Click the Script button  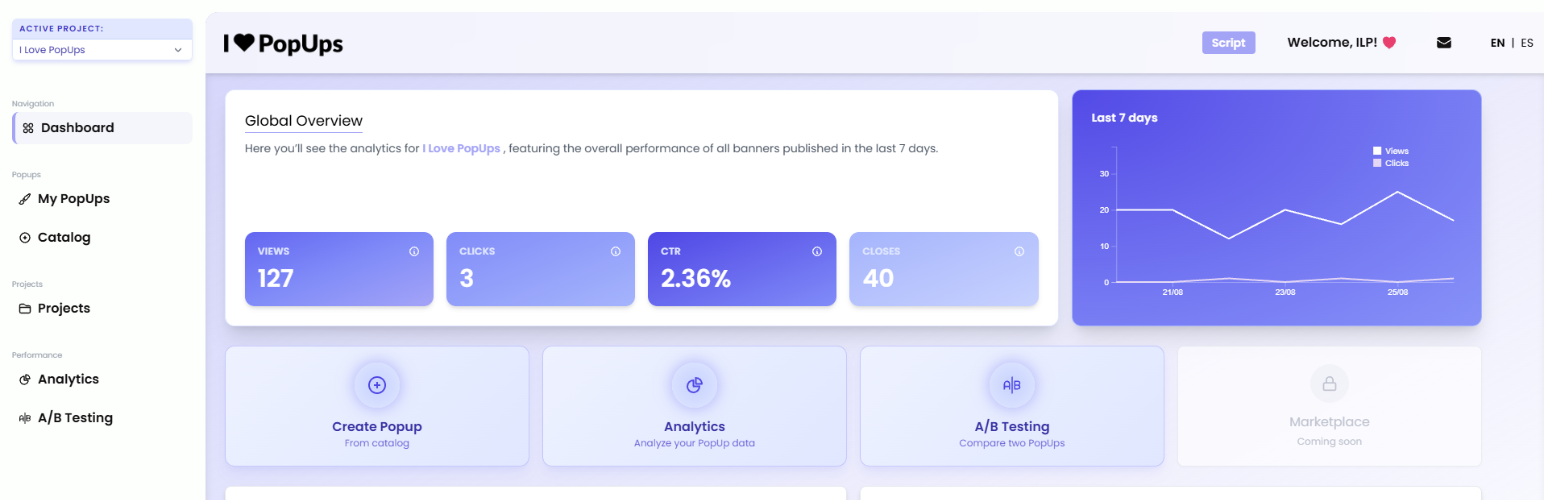click(x=1228, y=43)
